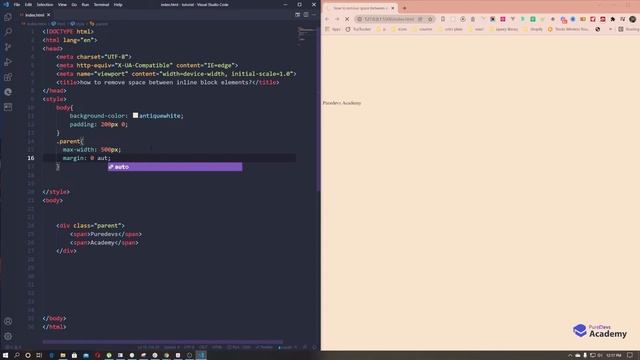Screen dimensions: 640x360
Task: Open the Search view in VS Code
Action: point(8,32)
